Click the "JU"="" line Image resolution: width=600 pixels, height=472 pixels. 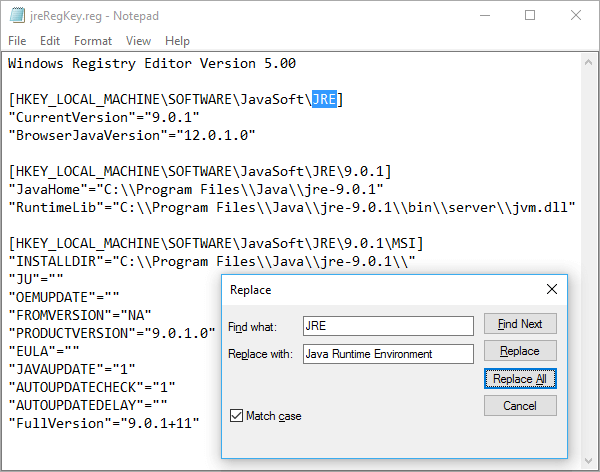[x=36, y=279]
